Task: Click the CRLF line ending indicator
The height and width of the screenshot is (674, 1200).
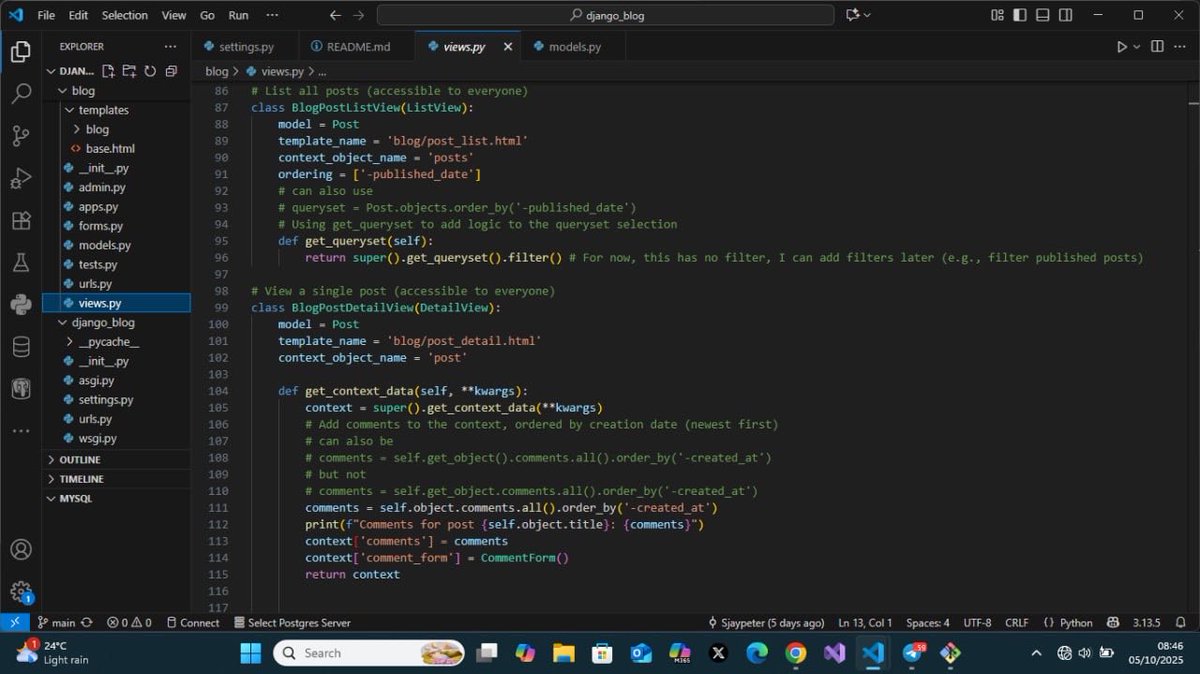Action: pyautogui.click(x=1016, y=622)
